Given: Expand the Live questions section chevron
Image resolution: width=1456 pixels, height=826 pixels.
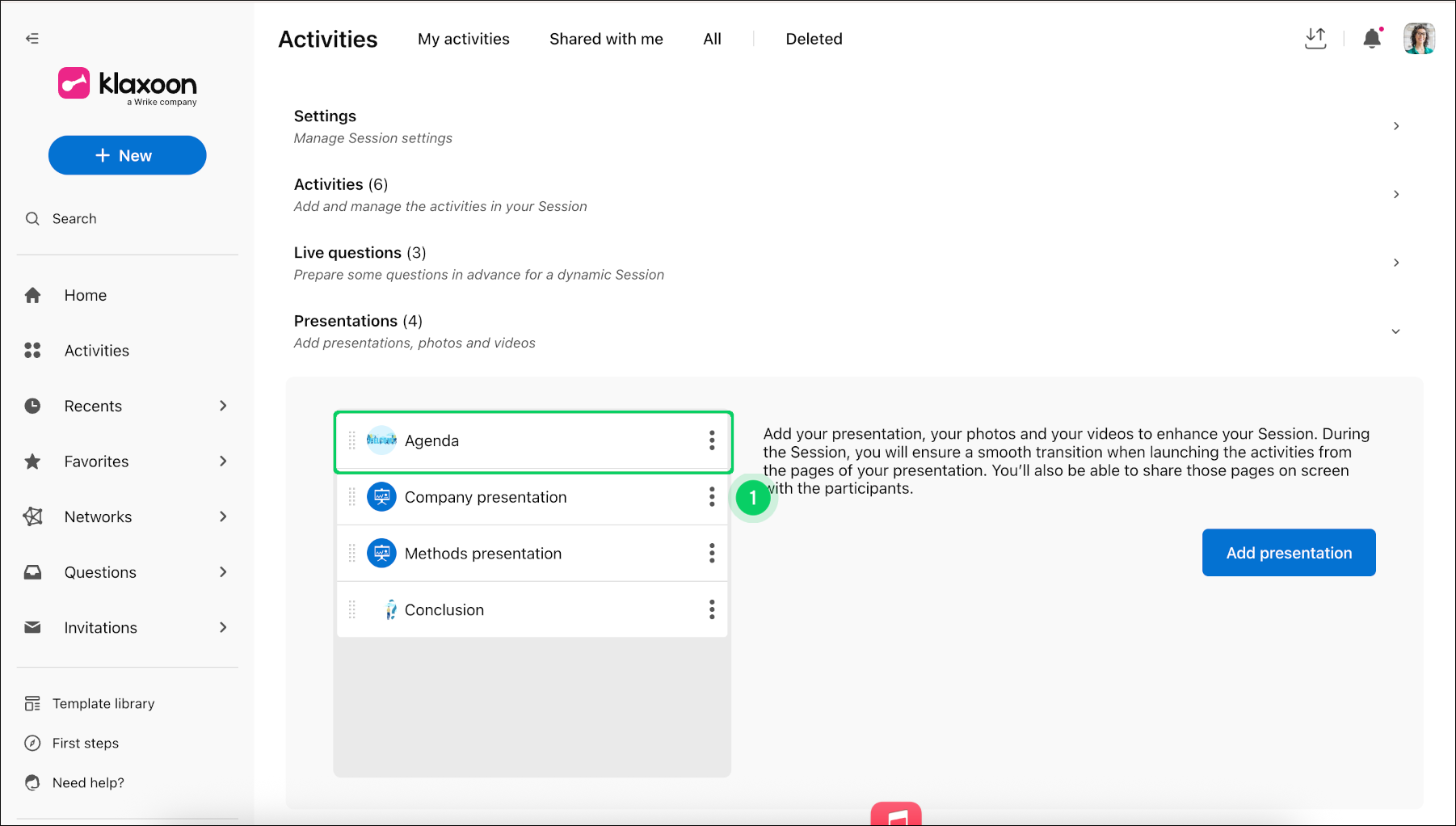Looking at the screenshot, I should 1396,263.
